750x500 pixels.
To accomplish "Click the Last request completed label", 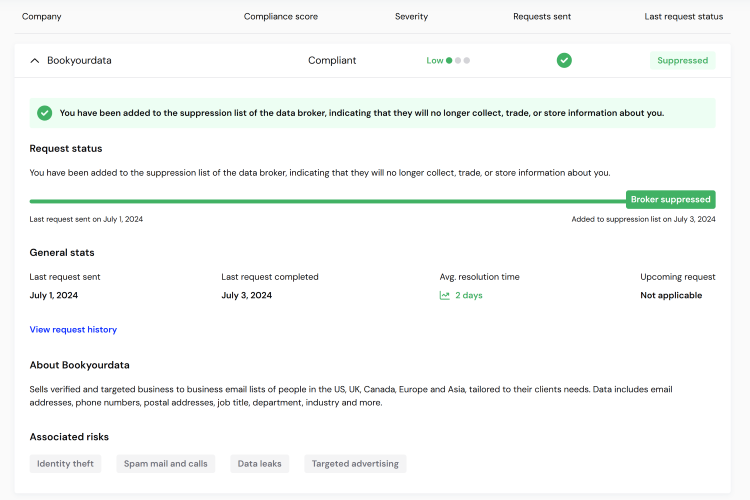I will click(x=270, y=277).
